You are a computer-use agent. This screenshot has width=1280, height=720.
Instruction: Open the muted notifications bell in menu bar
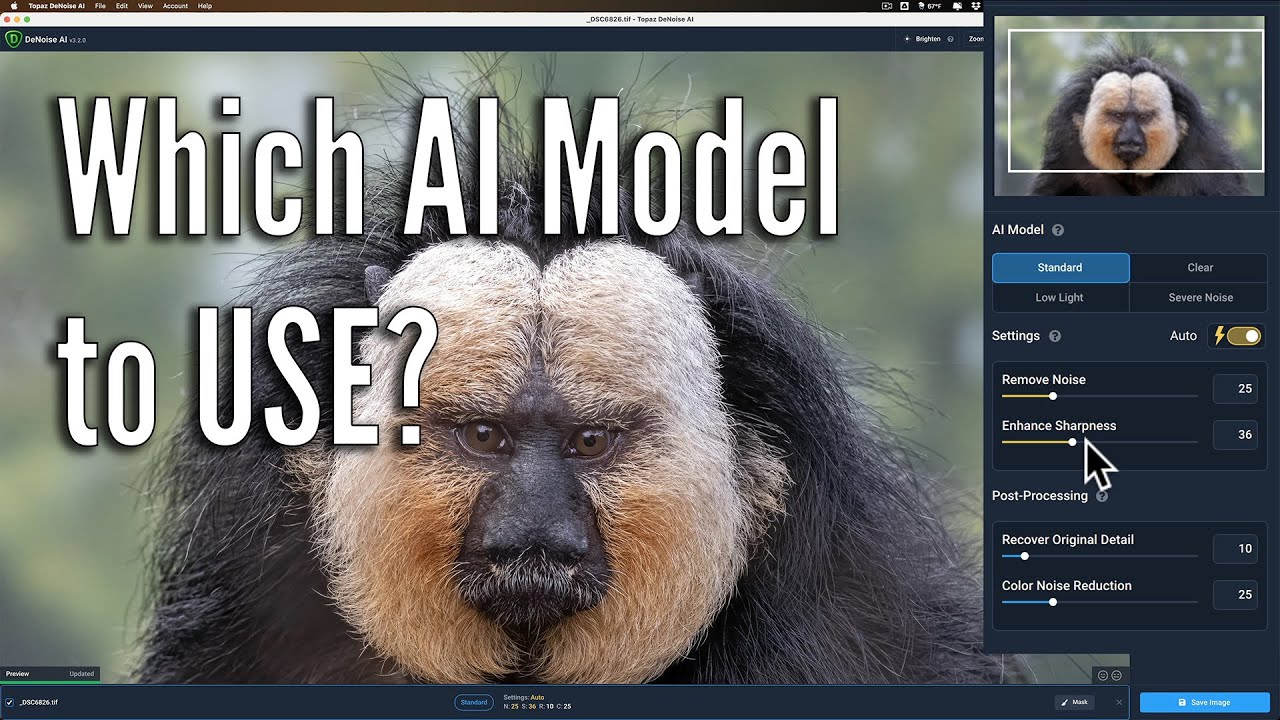tap(957, 6)
